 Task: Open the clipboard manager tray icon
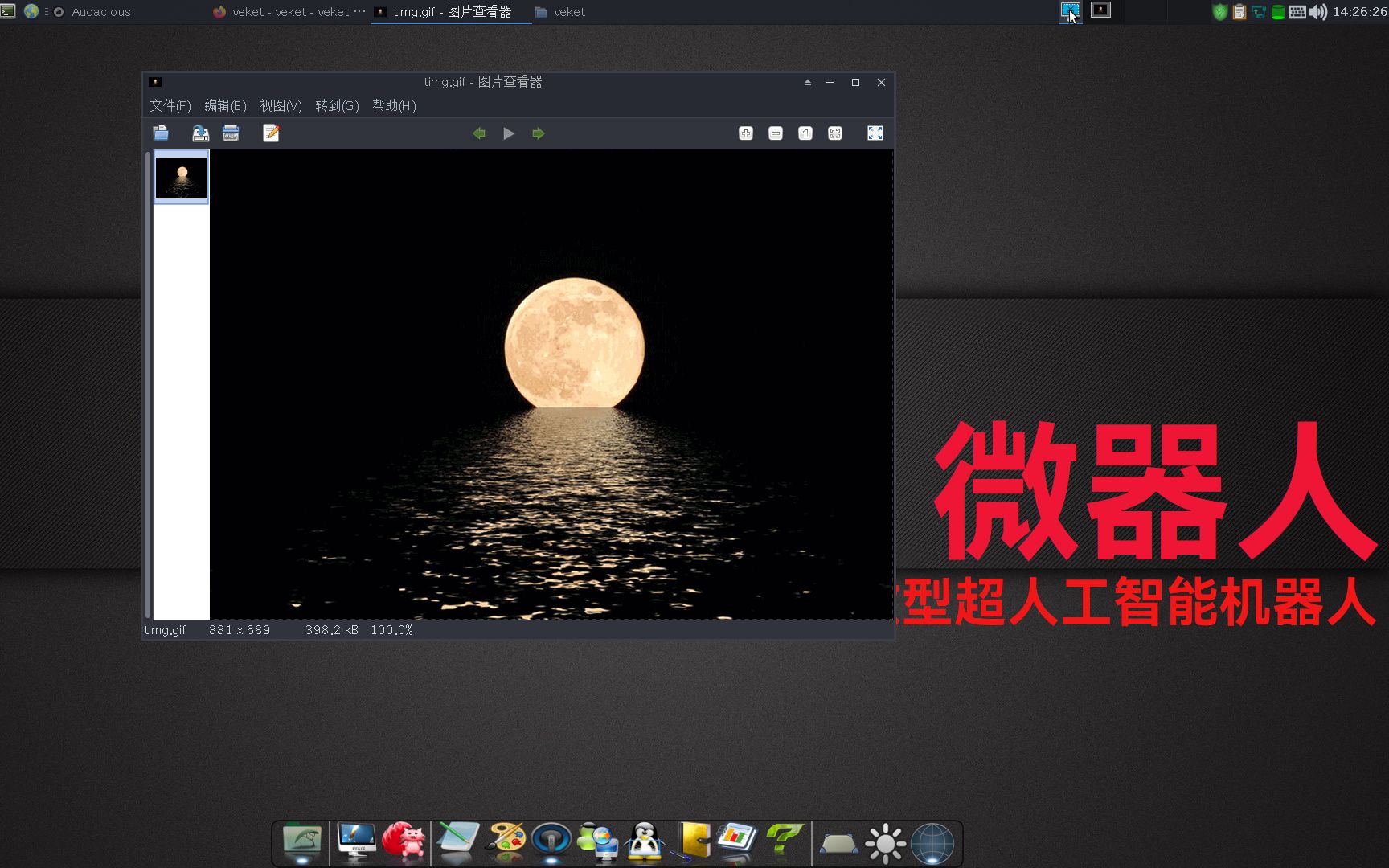(x=1239, y=12)
